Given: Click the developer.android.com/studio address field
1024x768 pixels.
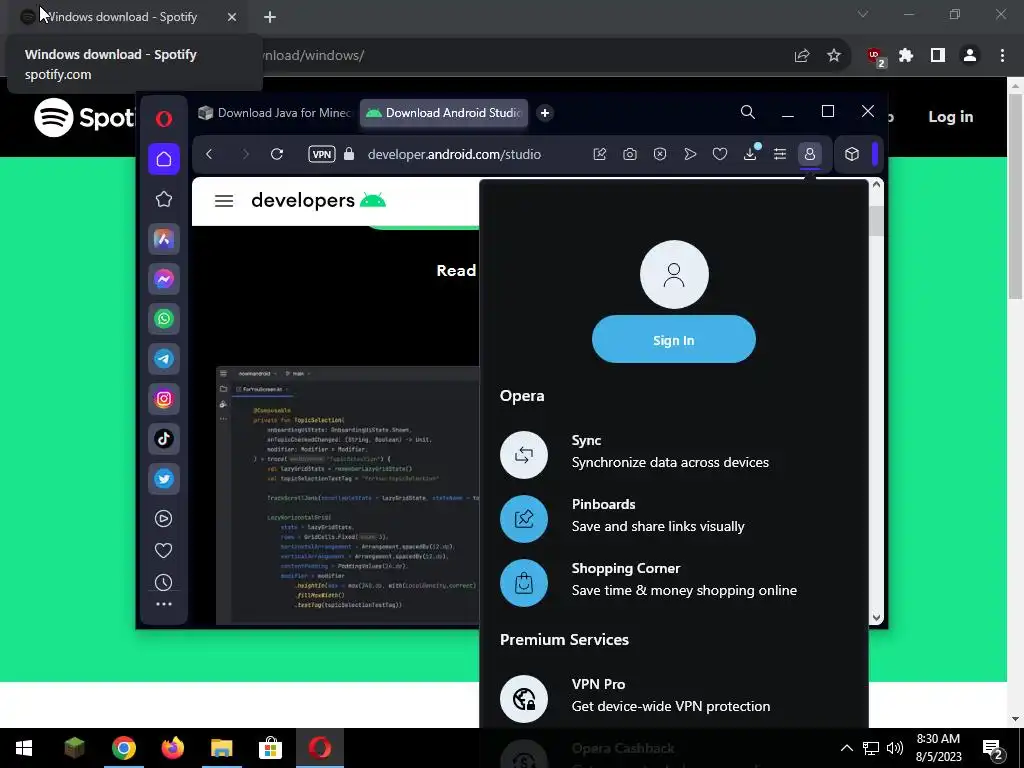Looking at the screenshot, I should [455, 155].
